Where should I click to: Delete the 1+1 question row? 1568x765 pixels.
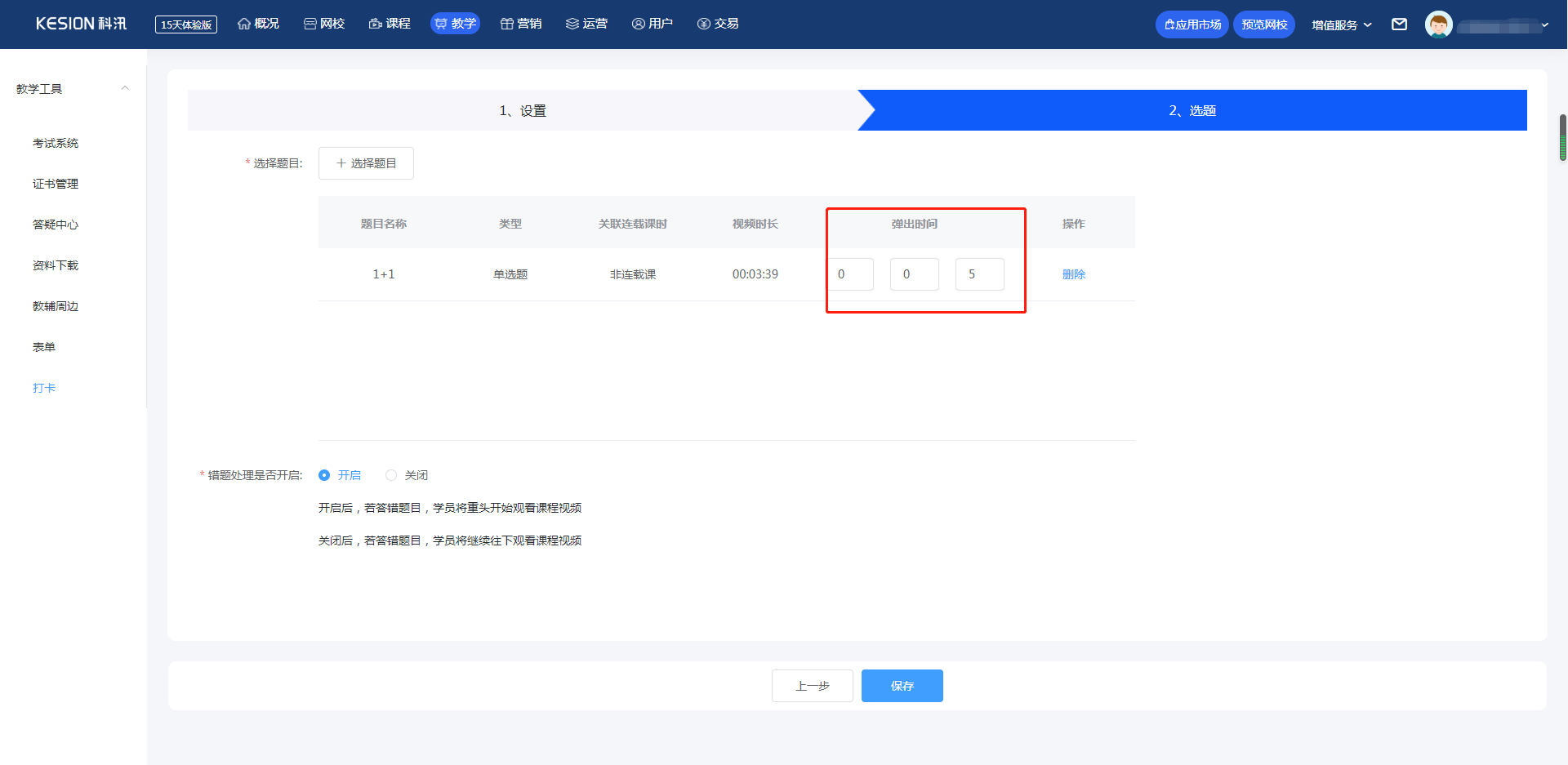1073,274
